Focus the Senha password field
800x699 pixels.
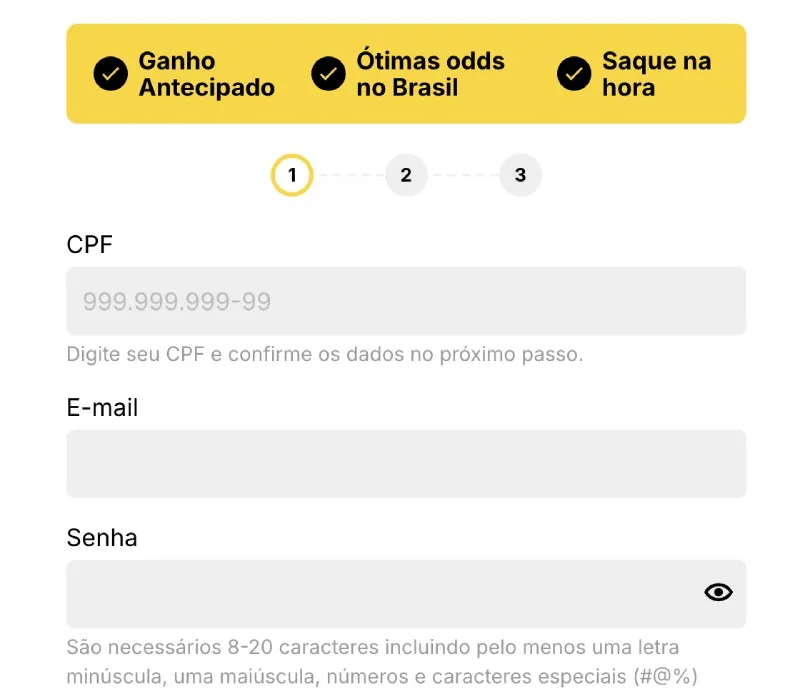(380, 593)
